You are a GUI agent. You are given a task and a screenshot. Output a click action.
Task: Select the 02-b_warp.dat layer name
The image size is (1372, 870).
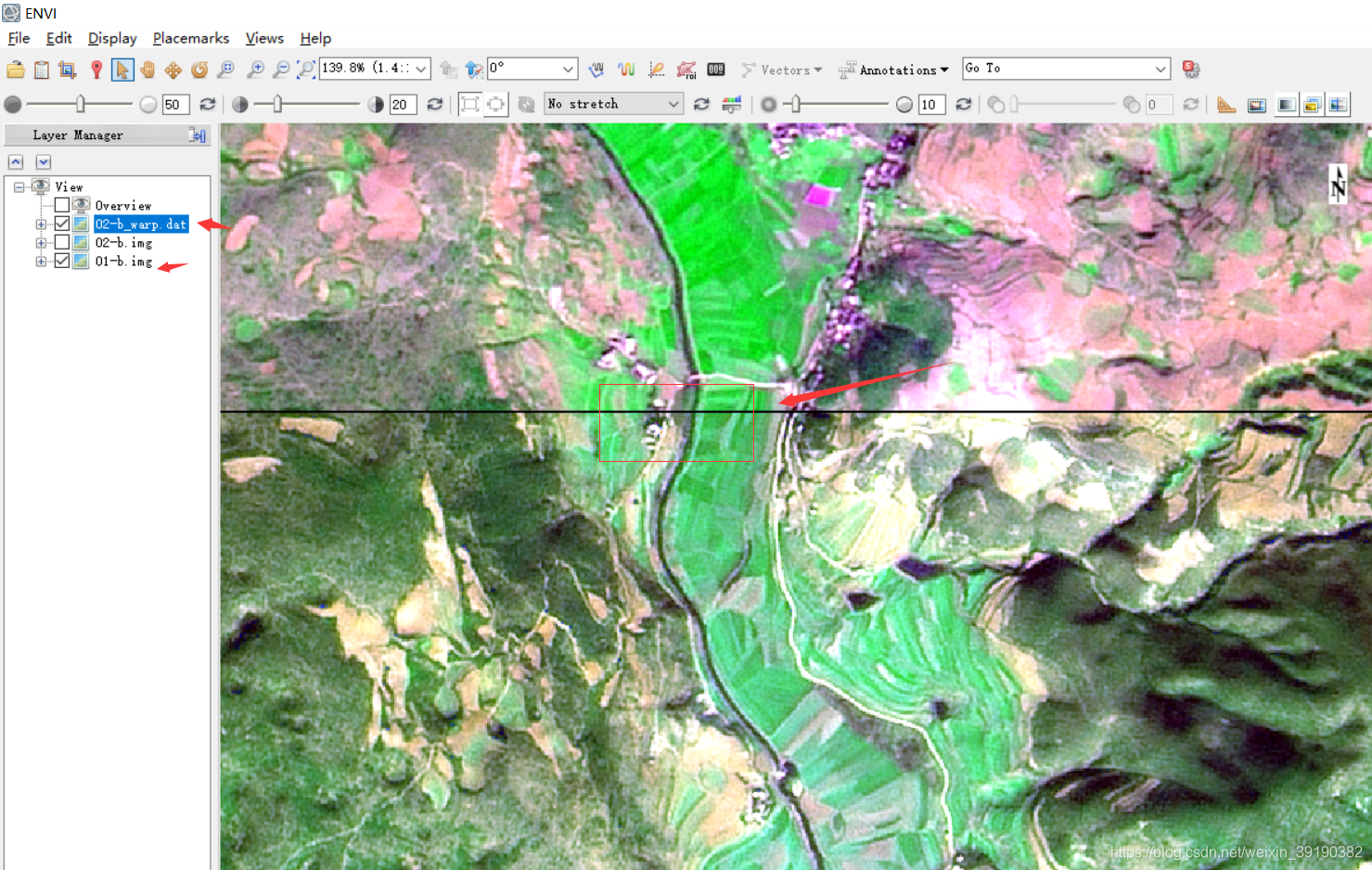(141, 224)
